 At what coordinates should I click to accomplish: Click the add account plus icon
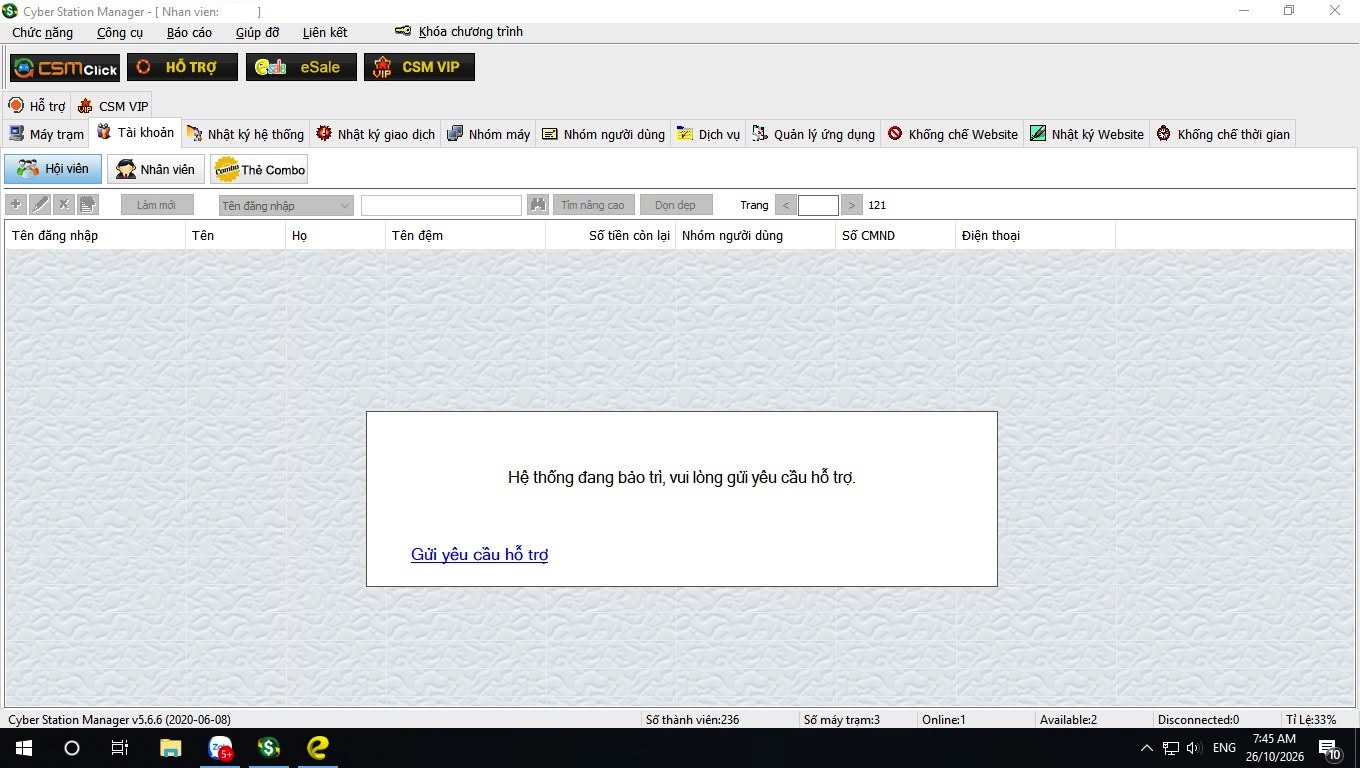[16, 205]
